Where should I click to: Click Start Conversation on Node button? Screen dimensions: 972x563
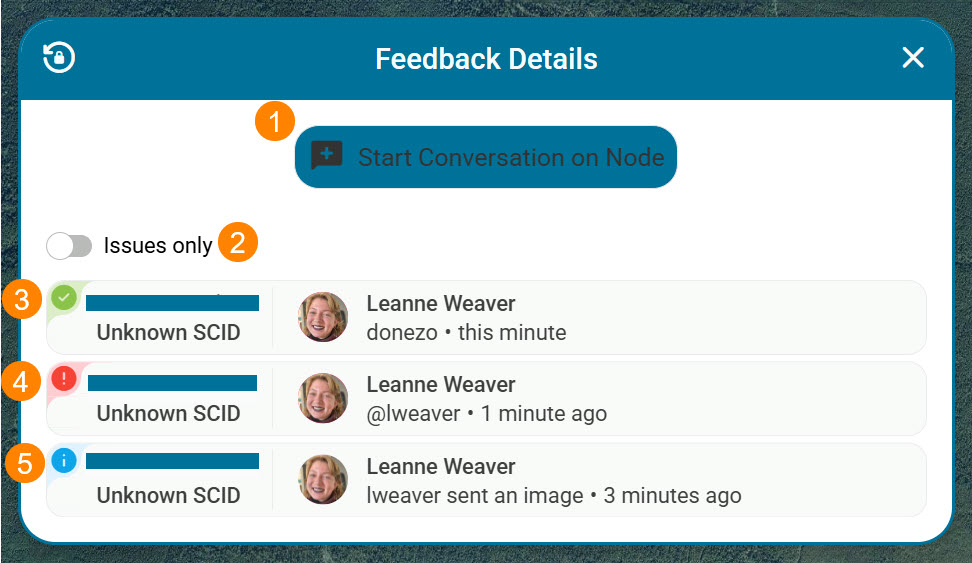pyautogui.click(x=486, y=157)
